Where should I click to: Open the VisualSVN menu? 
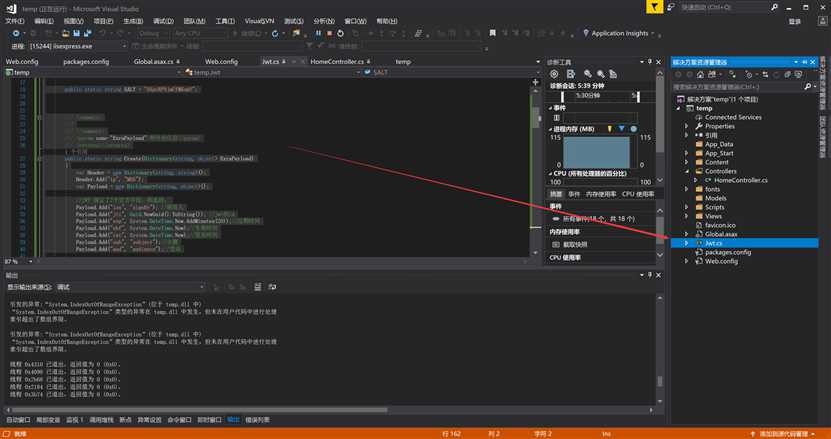pos(260,21)
